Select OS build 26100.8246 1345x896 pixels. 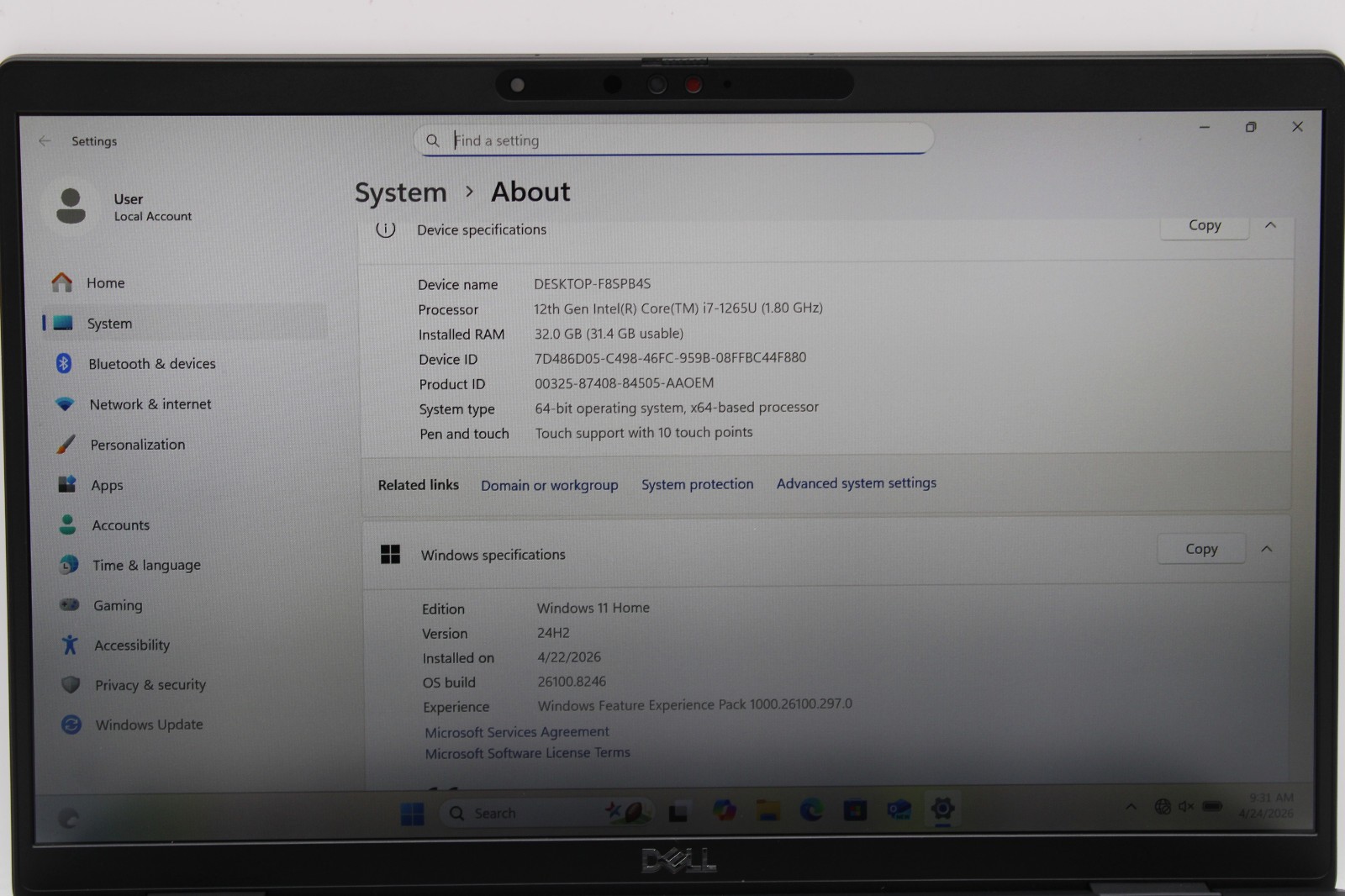[572, 682]
